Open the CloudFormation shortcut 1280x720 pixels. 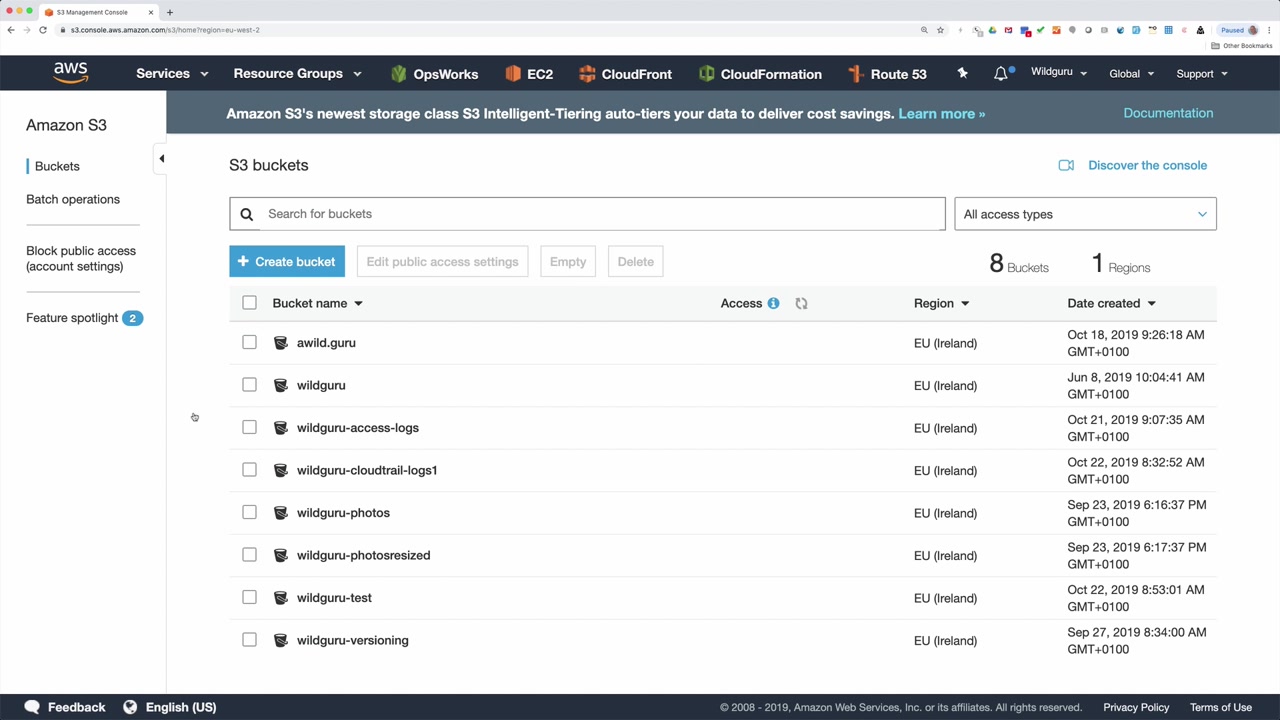(x=760, y=73)
